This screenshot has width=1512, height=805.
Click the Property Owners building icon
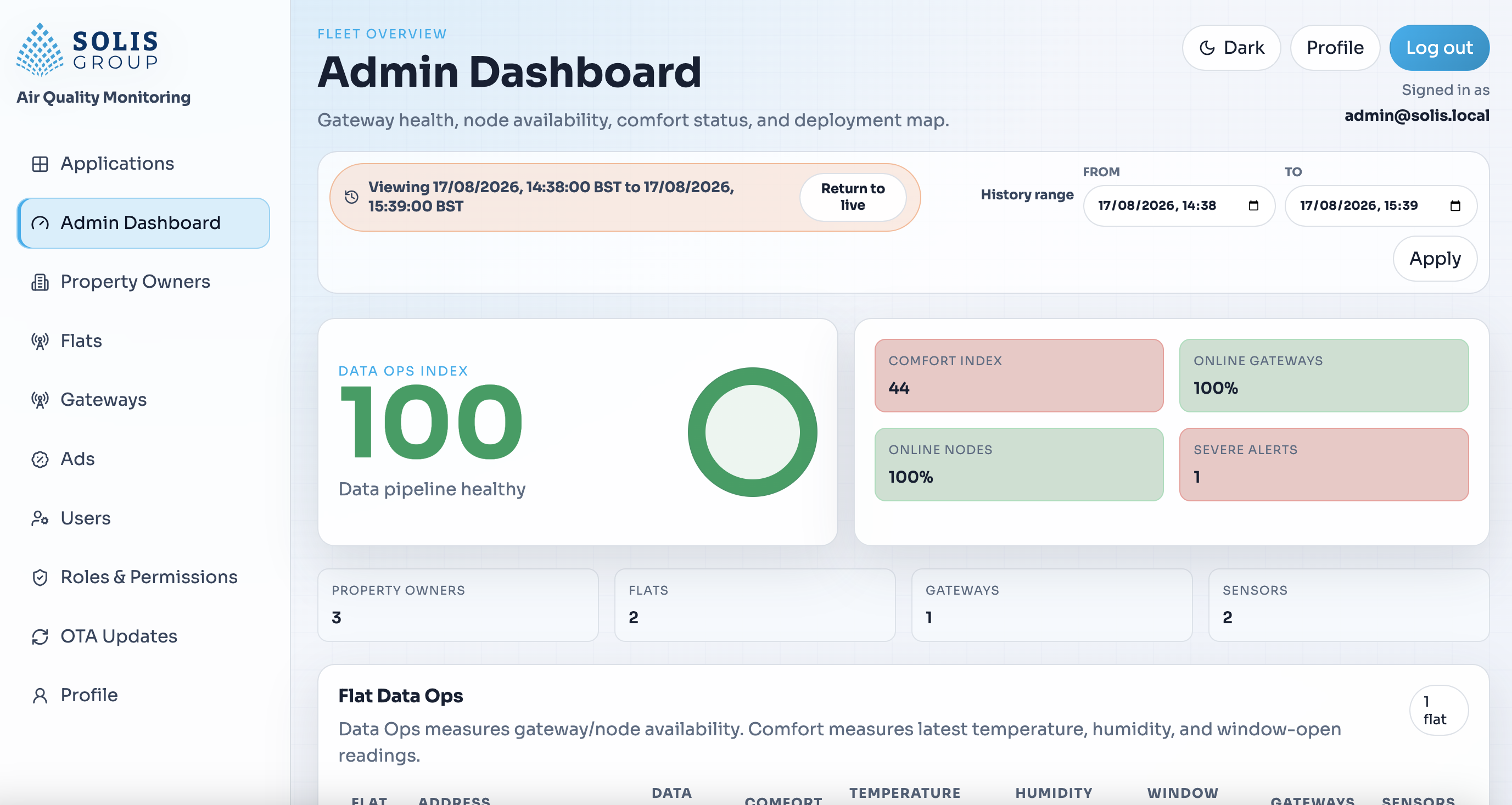(x=40, y=282)
